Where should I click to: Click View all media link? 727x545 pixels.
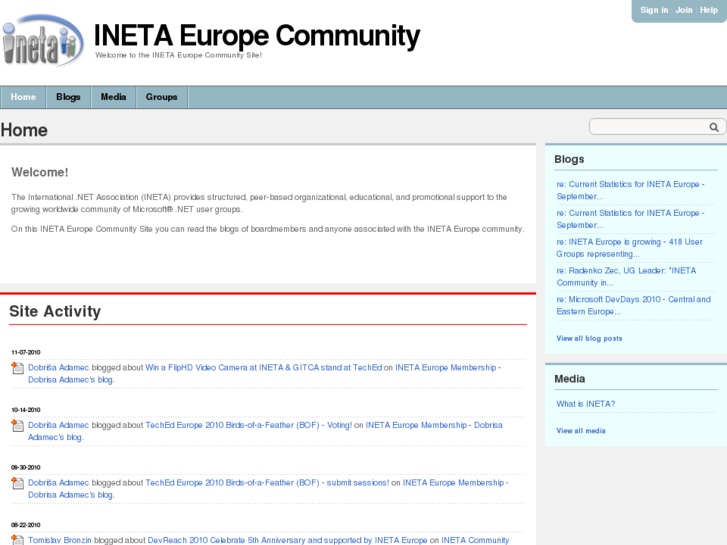click(581, 431)
